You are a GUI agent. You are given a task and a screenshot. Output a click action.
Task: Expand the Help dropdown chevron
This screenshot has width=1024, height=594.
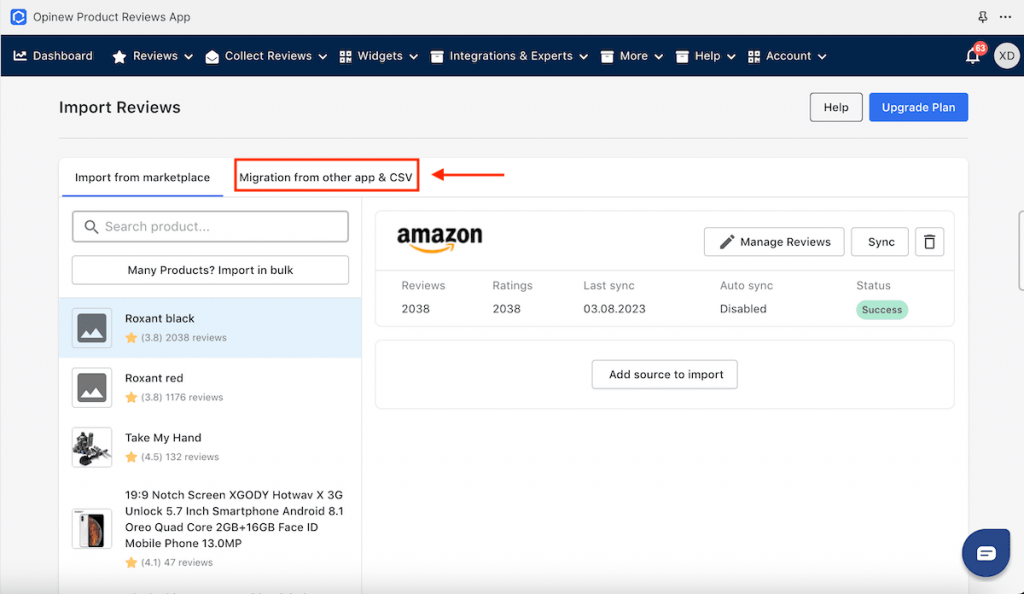[731, 57]
